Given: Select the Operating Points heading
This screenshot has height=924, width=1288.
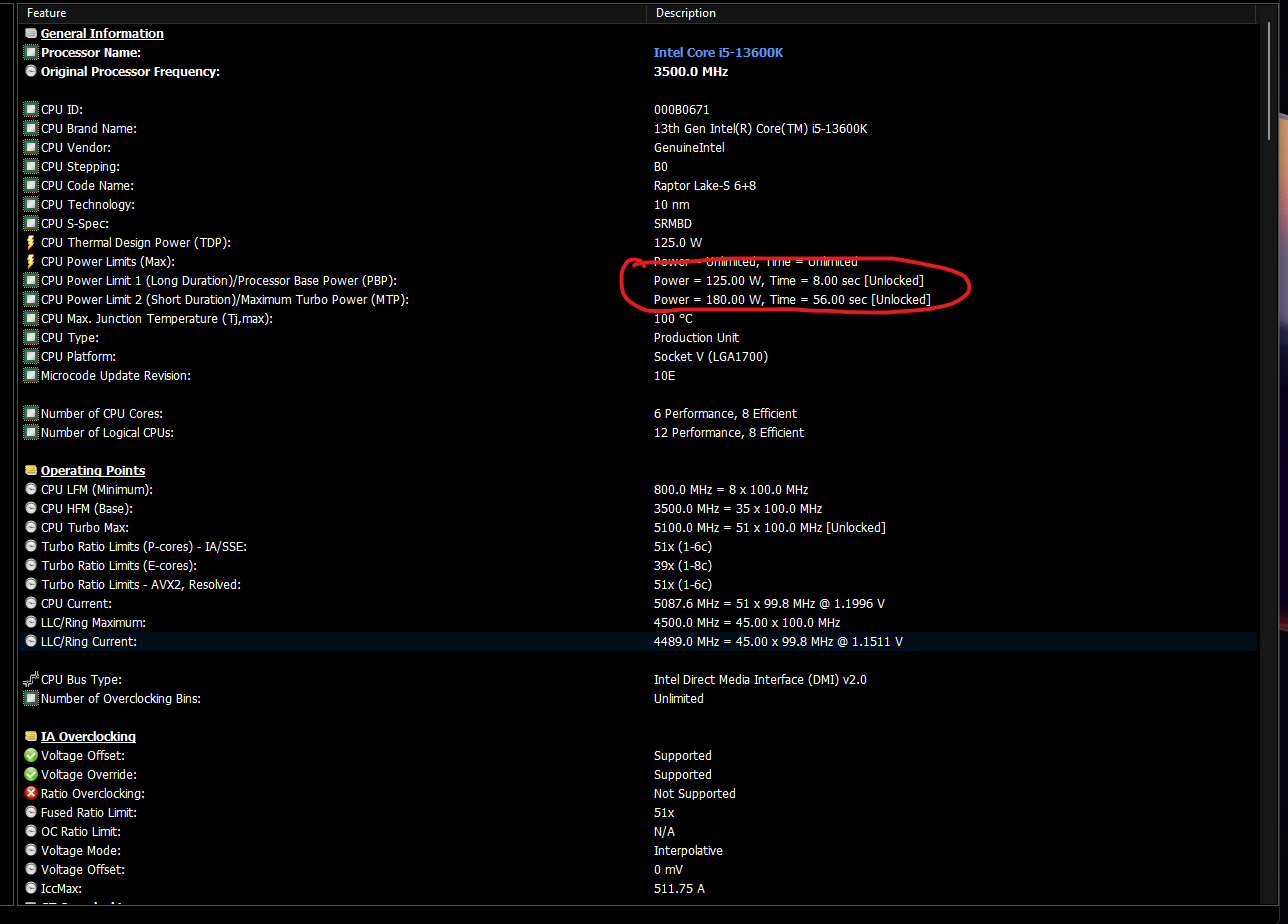Looking at the screenshot, I should pos(93,471).
